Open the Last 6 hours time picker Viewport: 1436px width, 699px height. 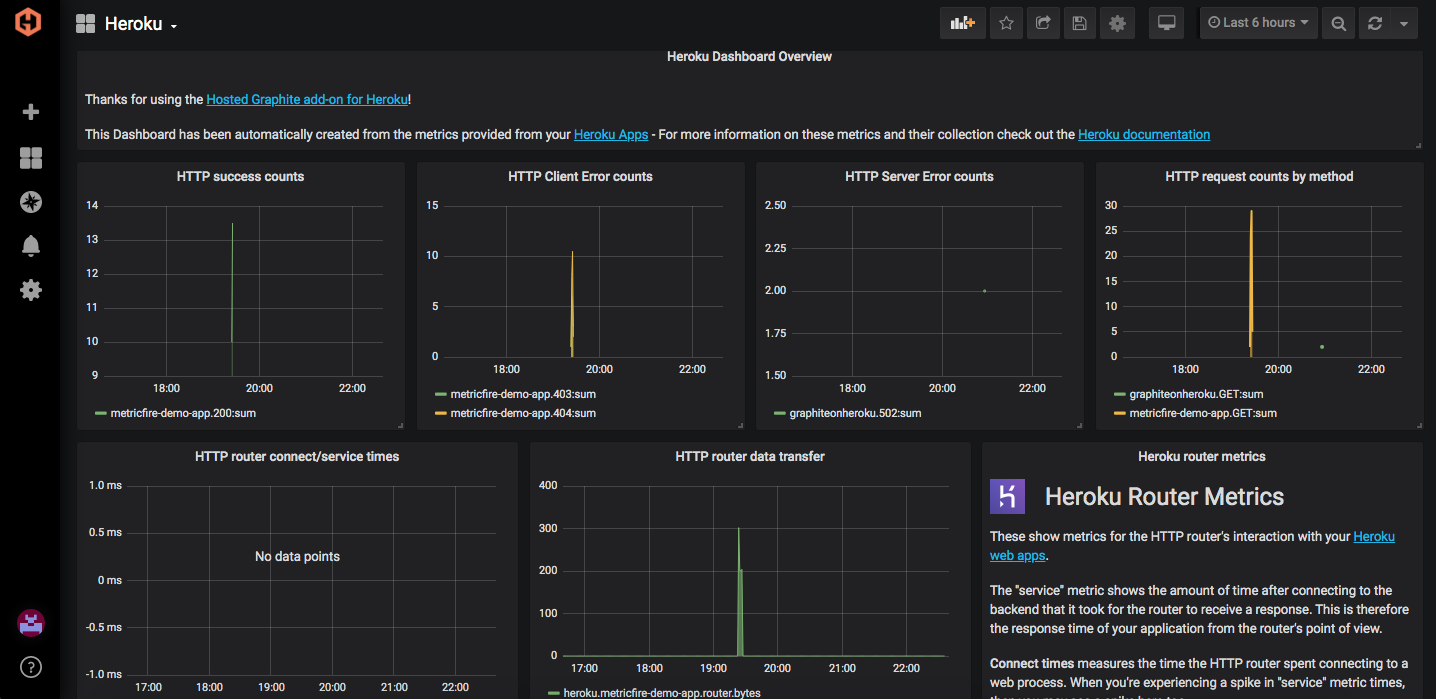point(1259,23)
